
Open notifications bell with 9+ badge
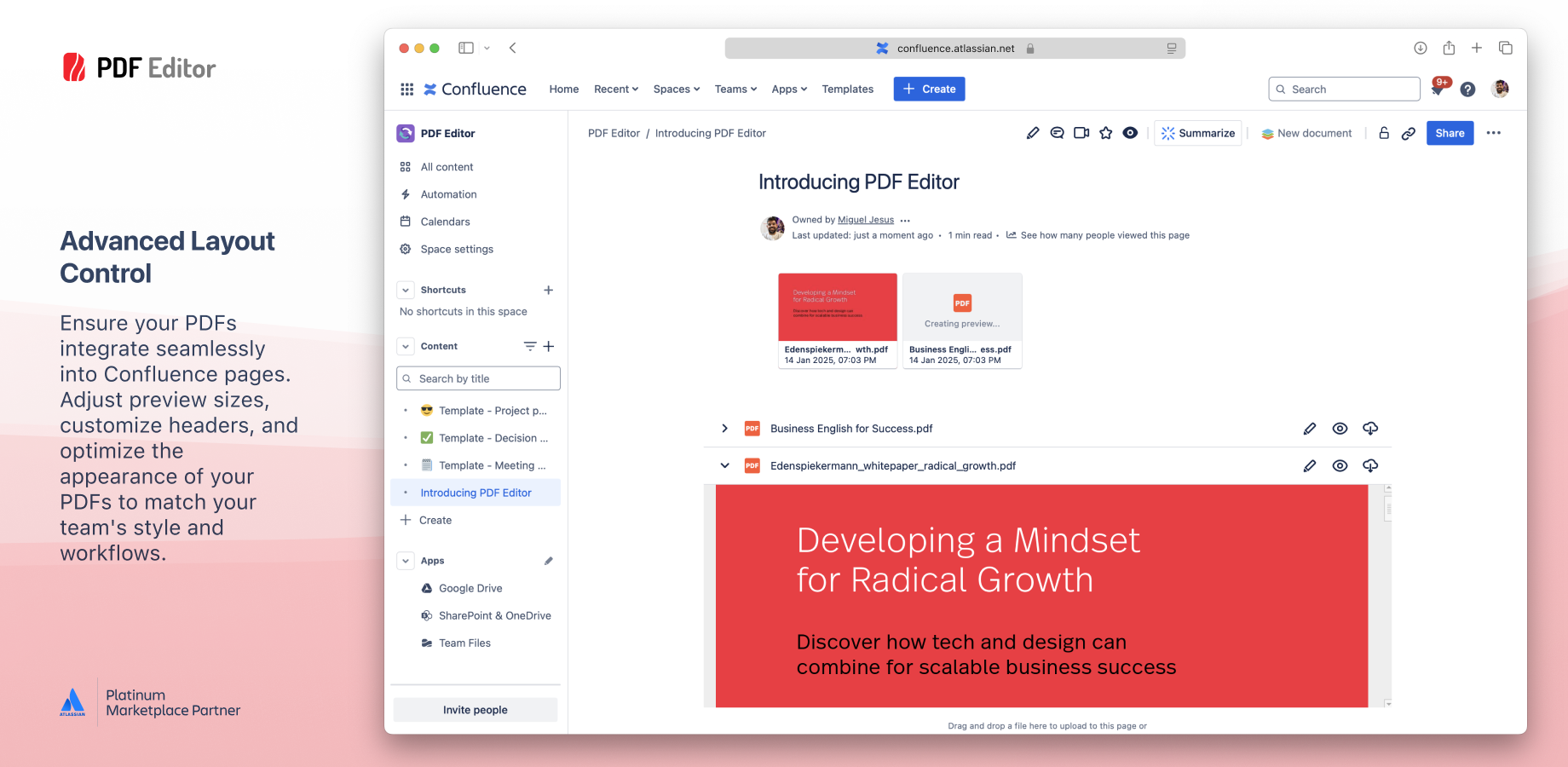point(1438,88)
